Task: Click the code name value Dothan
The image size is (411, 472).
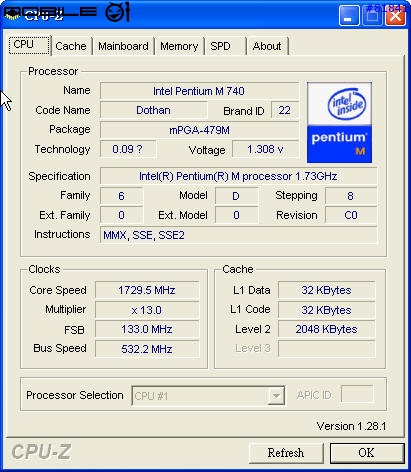Action: [x=153, y=110]
